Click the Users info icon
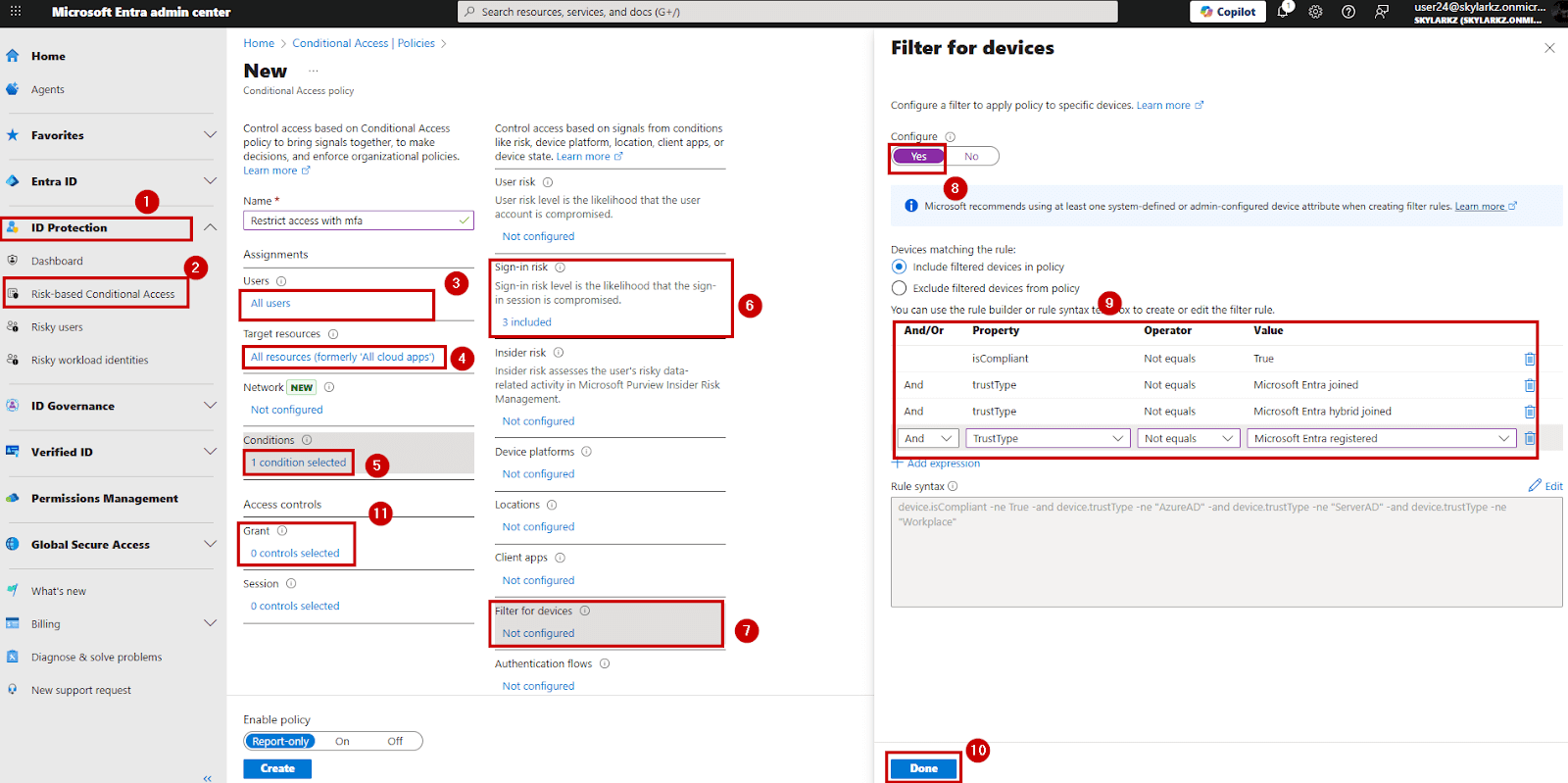 [x=281, y=281]
